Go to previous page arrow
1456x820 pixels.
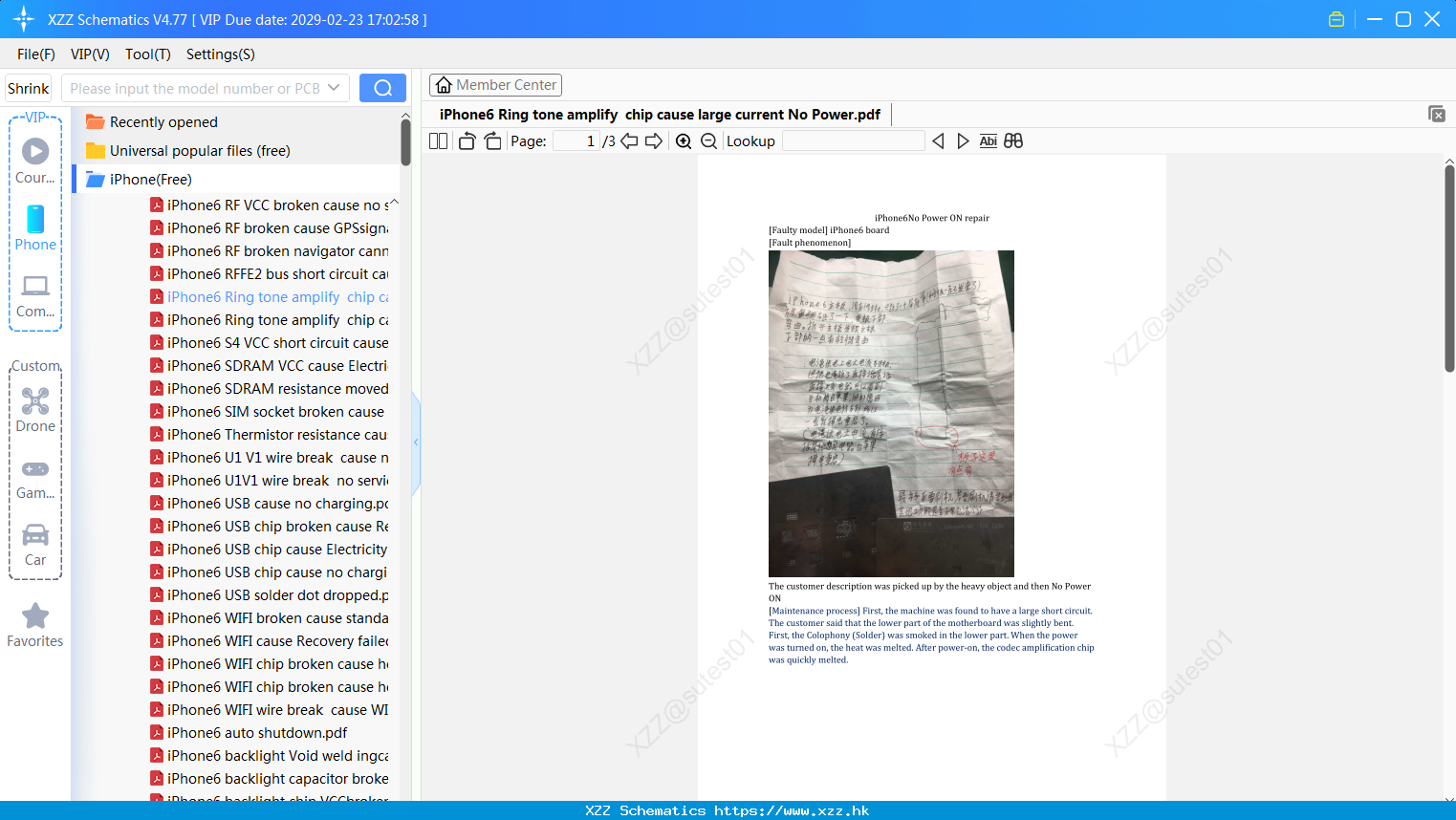click(629, 141)
